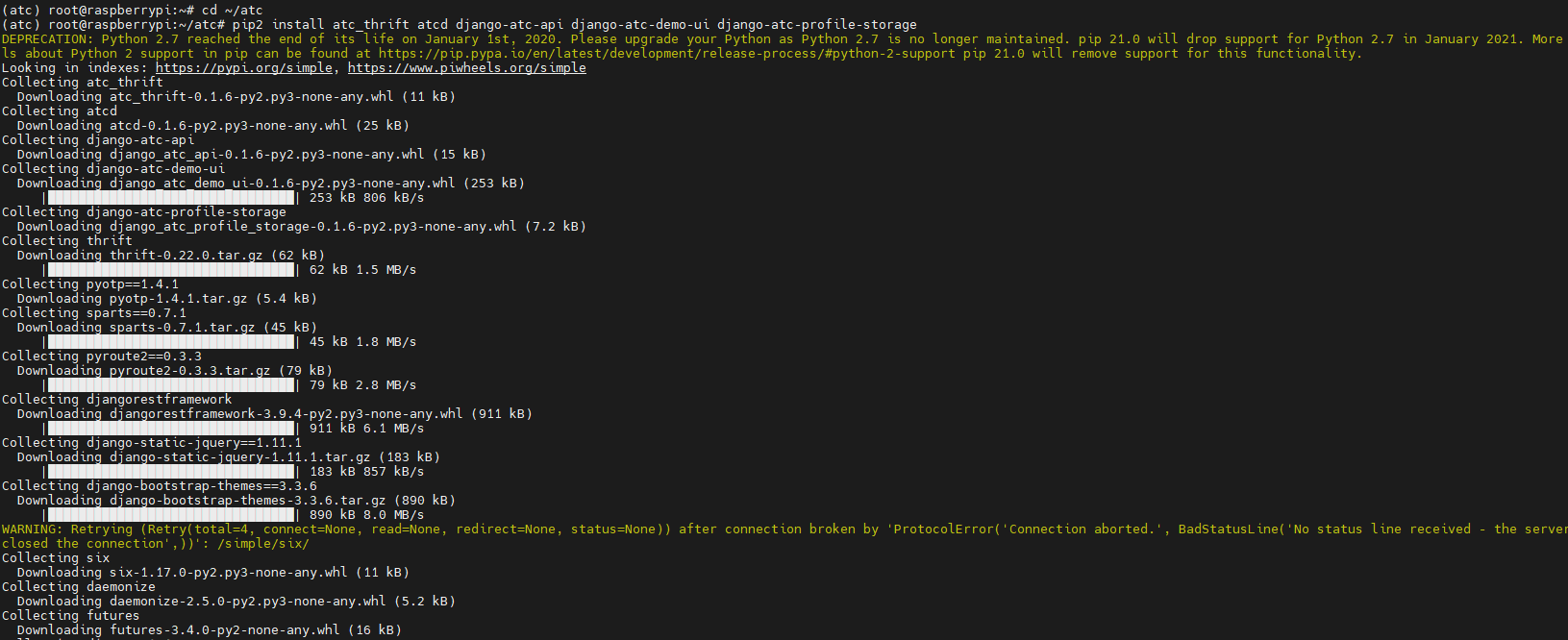Click the djangorestframework 911 kB progress bar

coord(170,429)
